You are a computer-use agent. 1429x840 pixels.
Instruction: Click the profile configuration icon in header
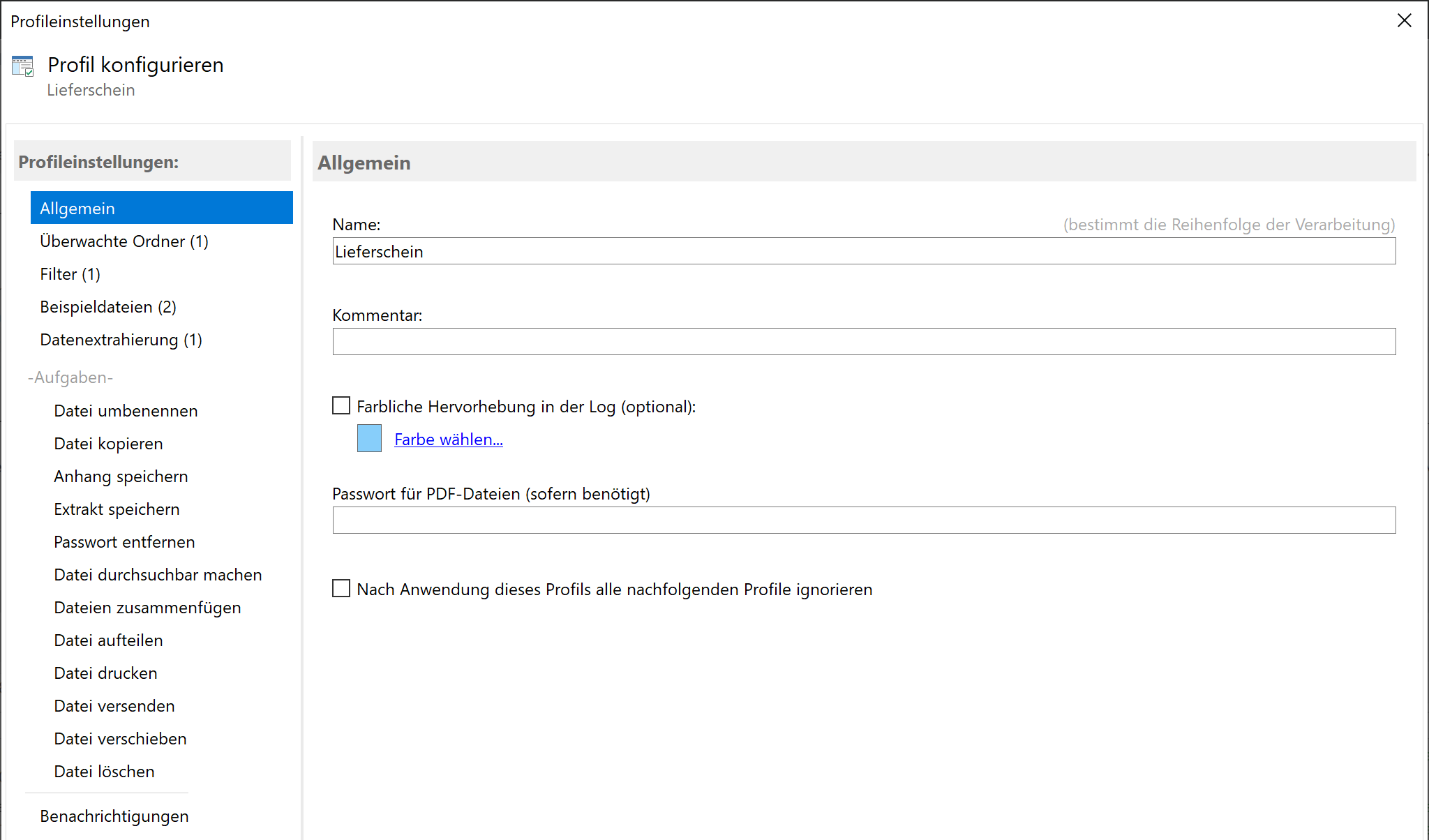tap(23, 66)
